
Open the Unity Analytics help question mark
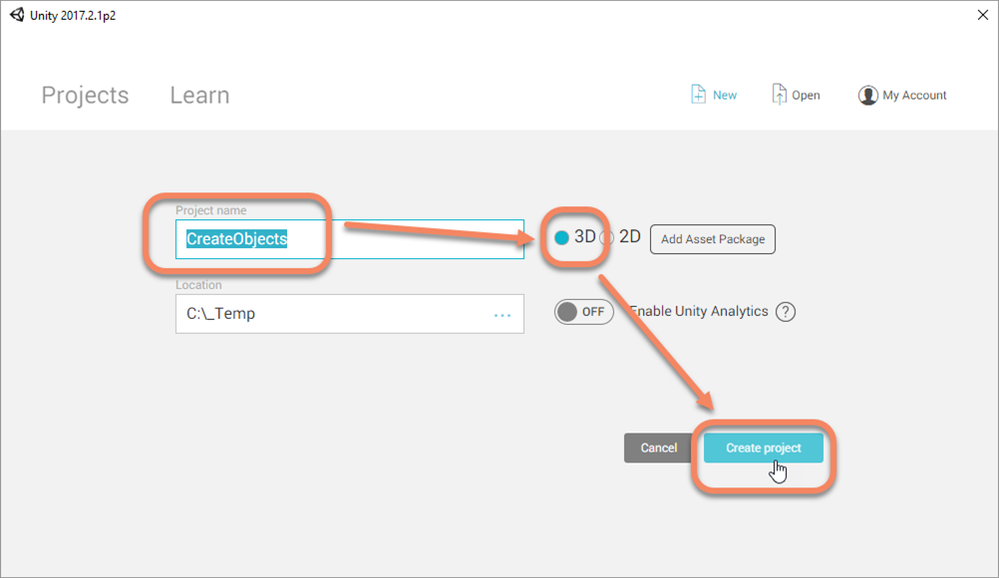pos(786,312)
